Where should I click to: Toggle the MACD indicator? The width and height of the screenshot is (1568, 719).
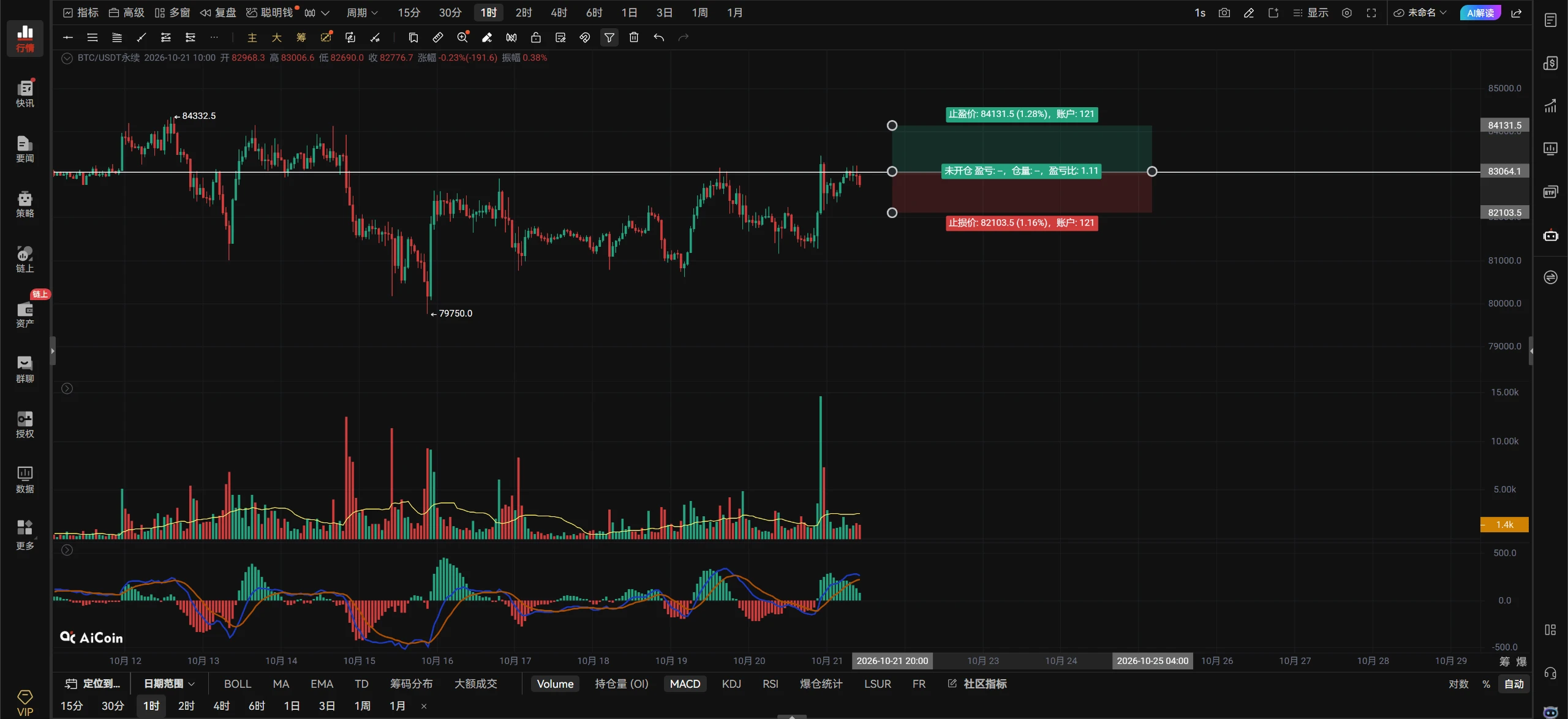click(685, 683)
